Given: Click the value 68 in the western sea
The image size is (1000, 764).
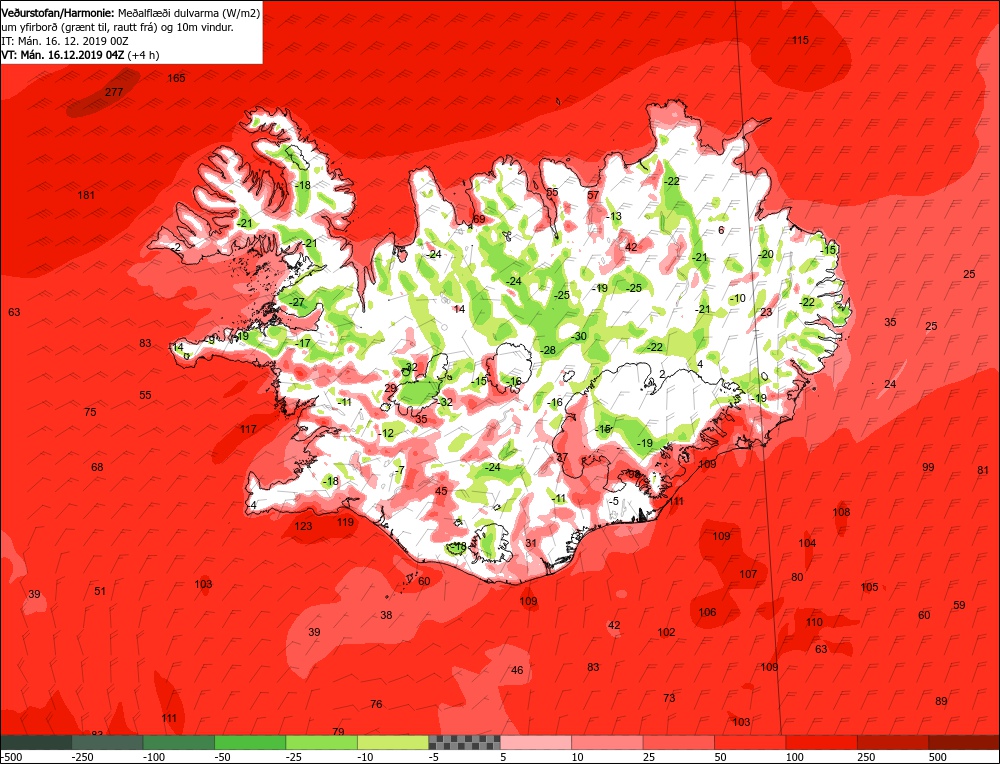Looking at the screenshot, I should click(97, 467).
